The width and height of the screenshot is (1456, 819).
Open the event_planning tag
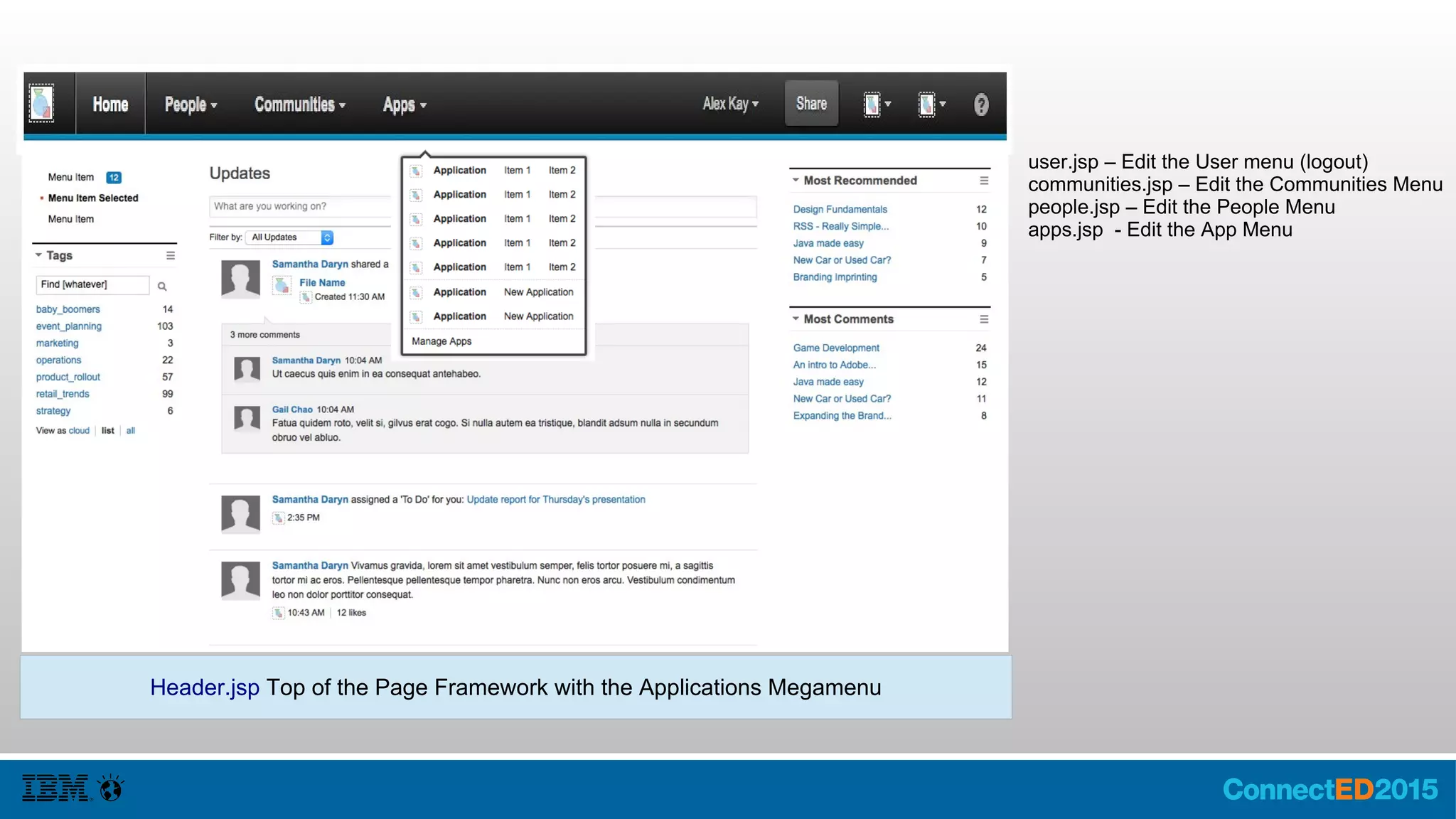69,326
